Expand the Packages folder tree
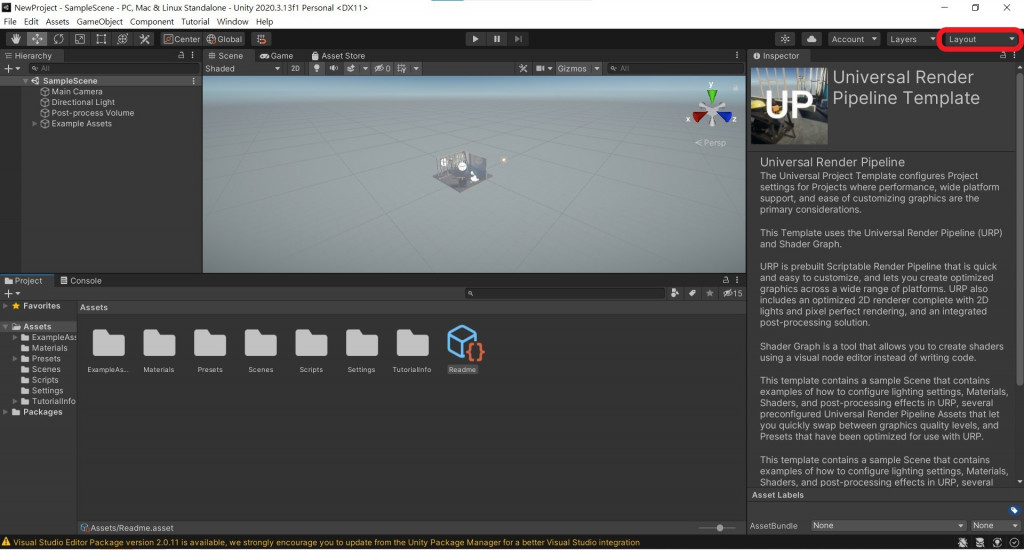The height and width of the screenshot is (550, 1024). point(6,412)
